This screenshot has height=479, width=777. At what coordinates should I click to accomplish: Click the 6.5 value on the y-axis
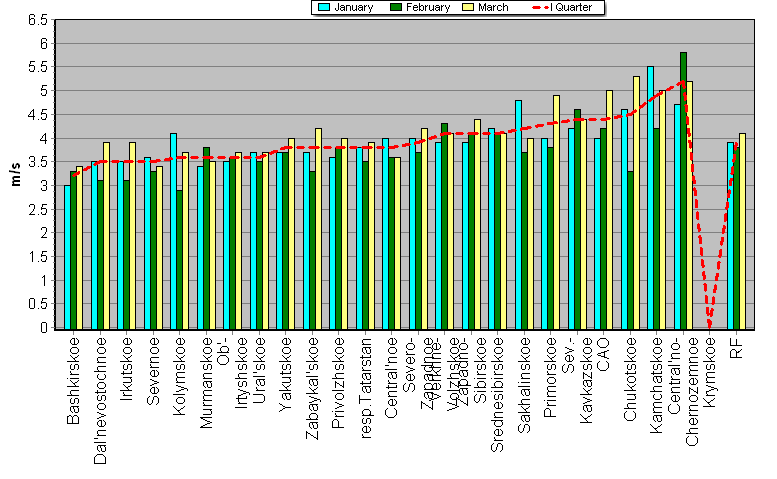[38, 20]
